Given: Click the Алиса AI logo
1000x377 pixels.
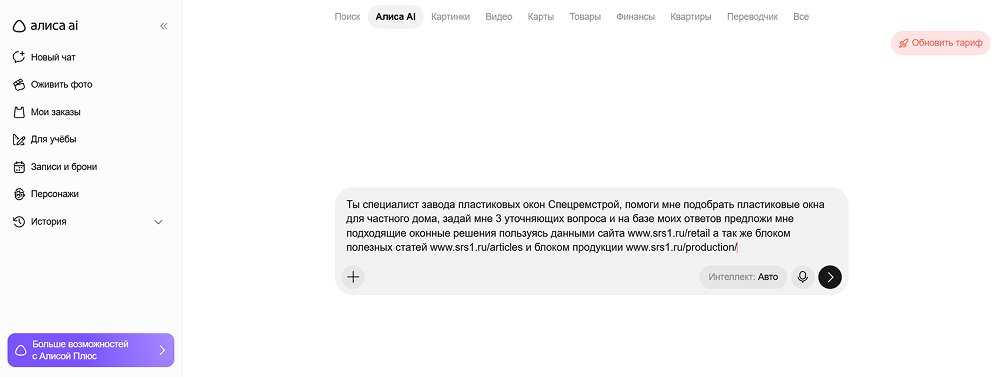Looking at the screenshot, I should pos(45,26).
